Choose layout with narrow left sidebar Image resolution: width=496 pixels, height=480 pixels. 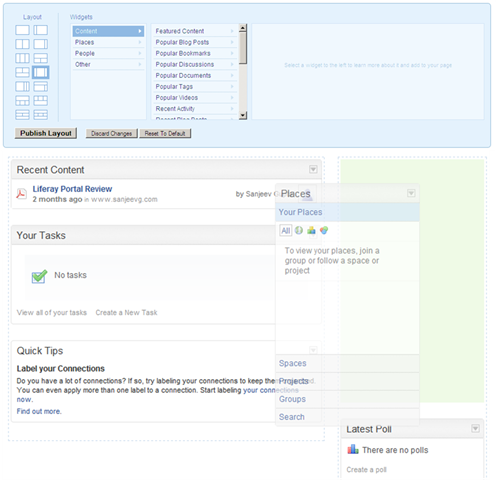point(41,30)
